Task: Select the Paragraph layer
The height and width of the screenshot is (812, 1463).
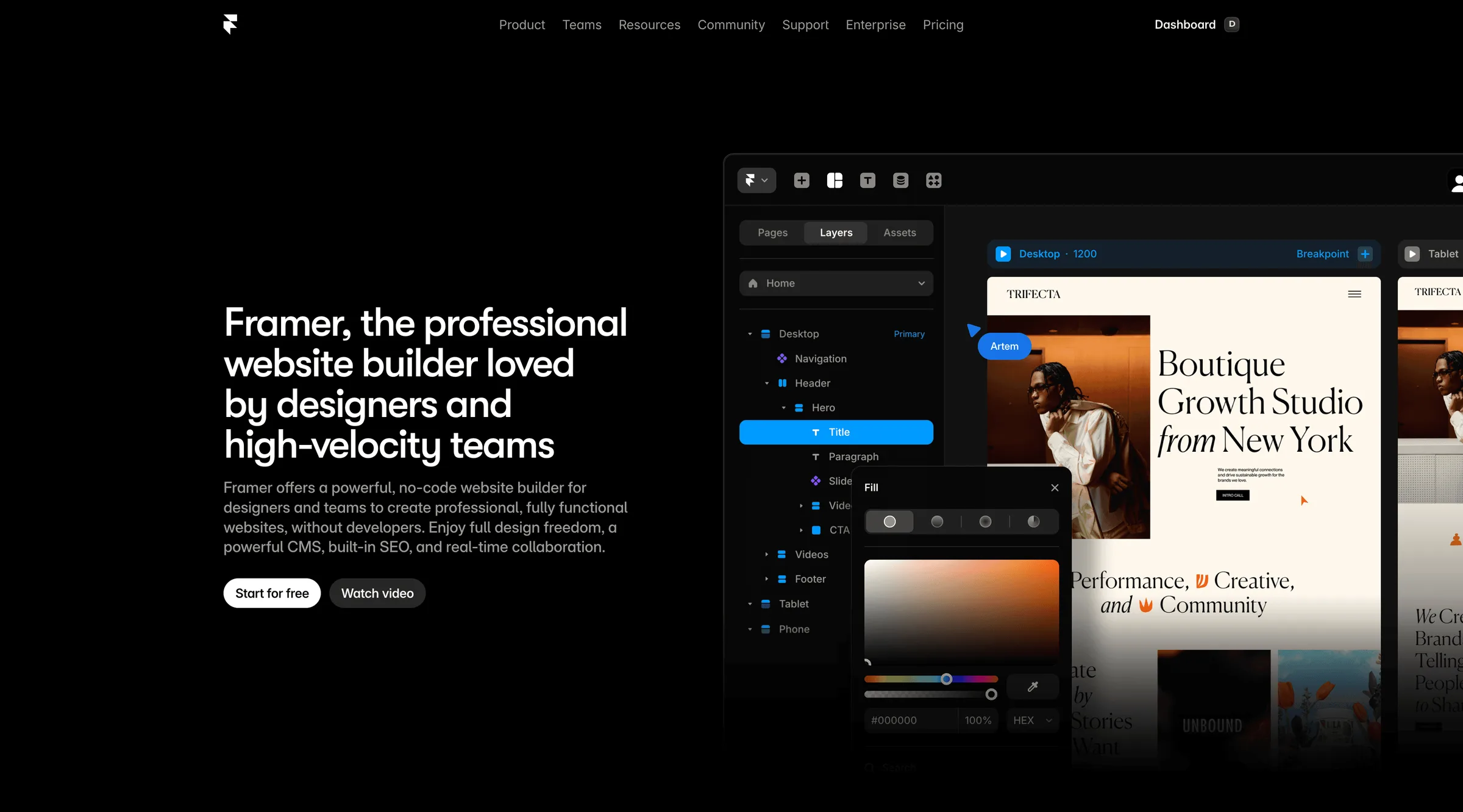Action: tap(853, 457)
